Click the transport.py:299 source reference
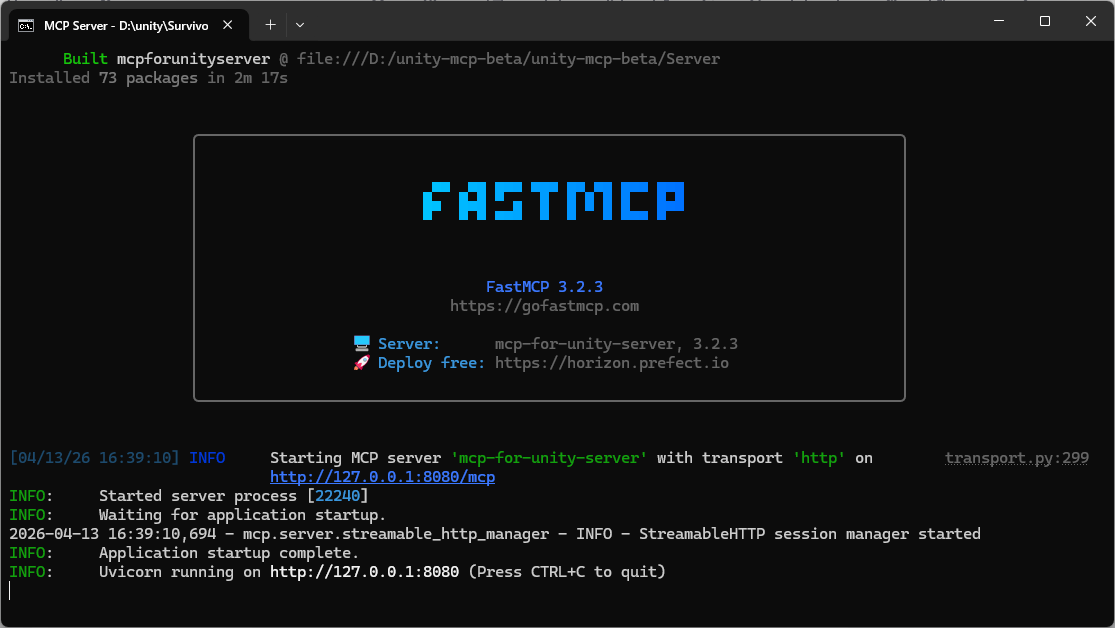 [1017, 458]
